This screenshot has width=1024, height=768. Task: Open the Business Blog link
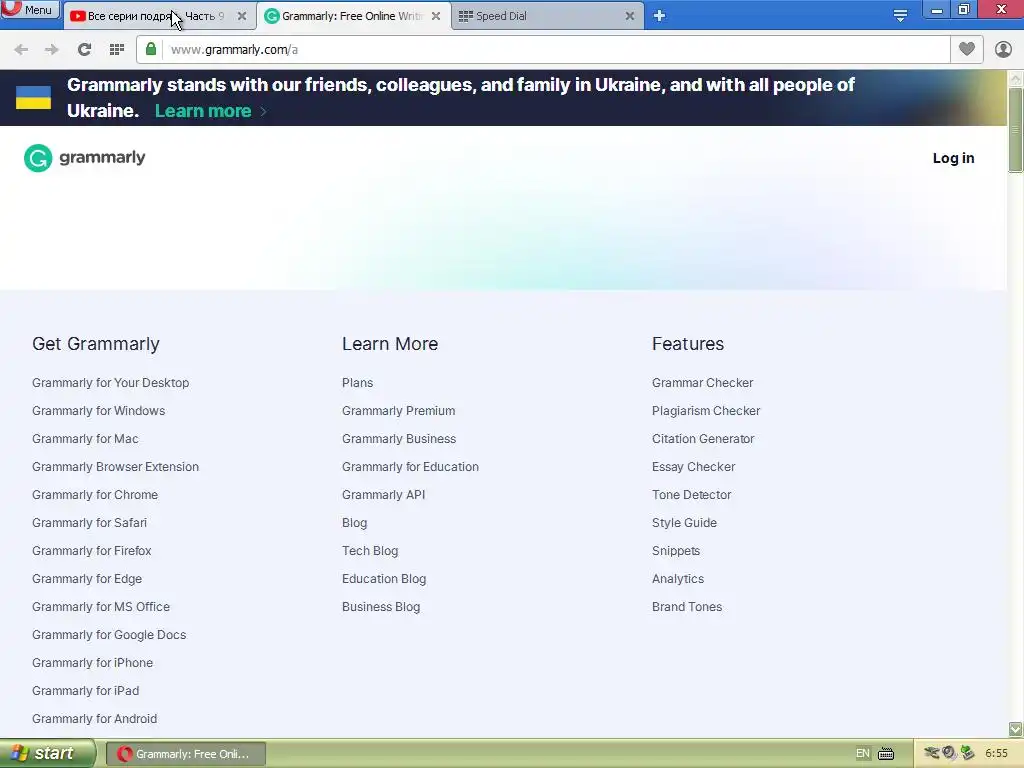(x=381, y=607)
